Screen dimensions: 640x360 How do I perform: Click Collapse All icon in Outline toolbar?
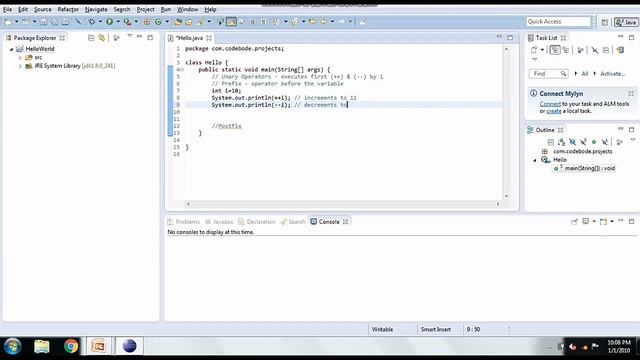coord(551,142)
